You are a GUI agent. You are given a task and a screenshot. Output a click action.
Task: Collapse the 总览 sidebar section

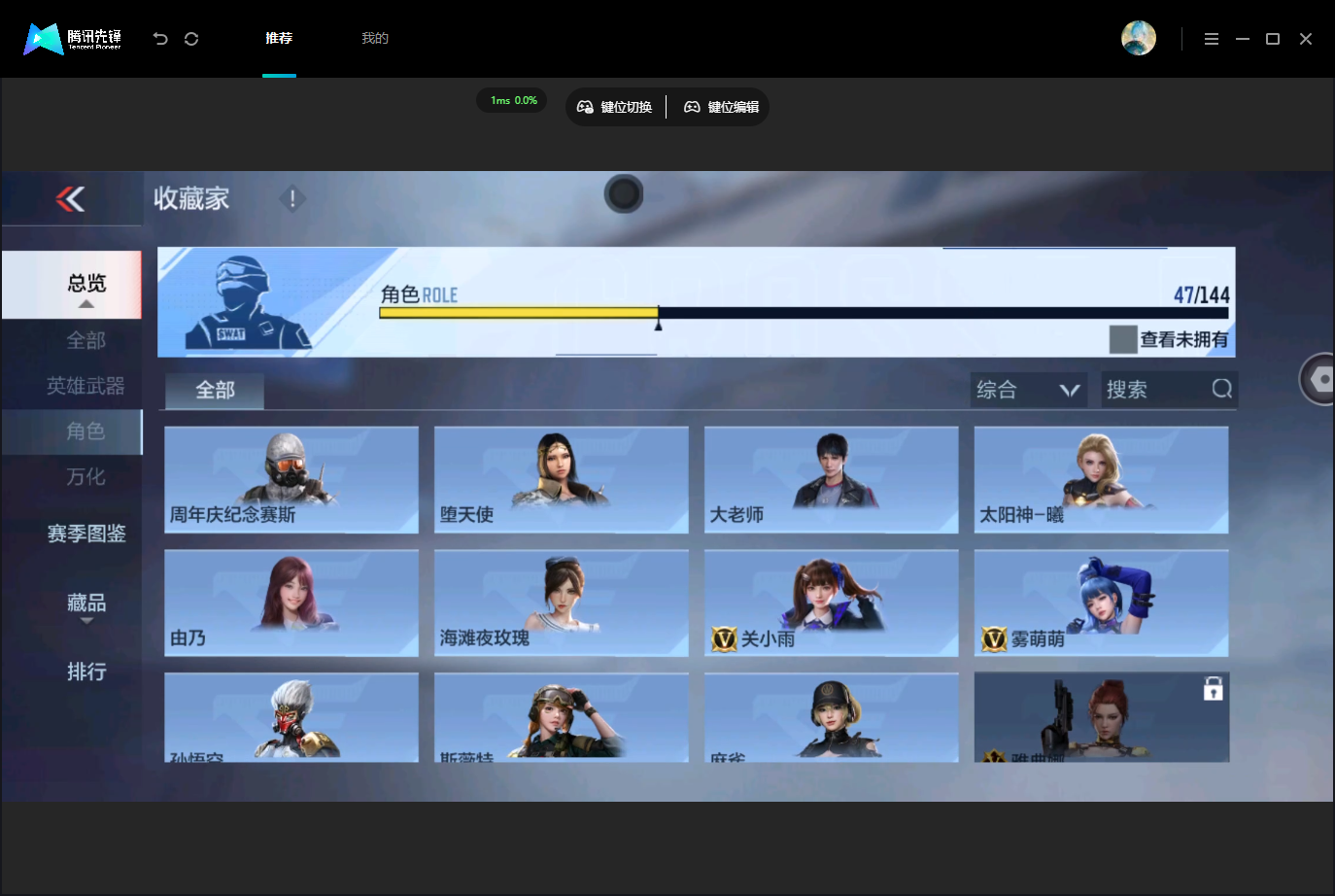point(72,285)
